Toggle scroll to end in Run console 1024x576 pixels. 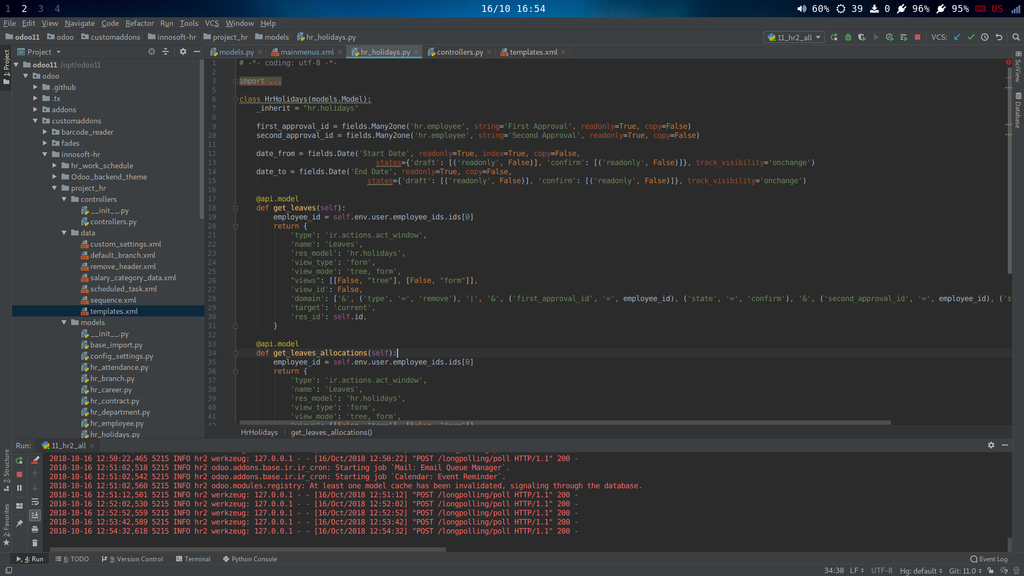coord(35,515)
